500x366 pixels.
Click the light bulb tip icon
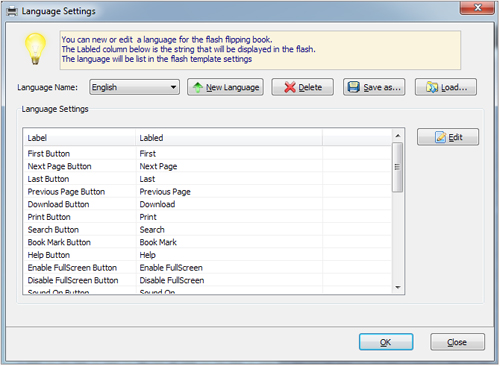point(35,49)
